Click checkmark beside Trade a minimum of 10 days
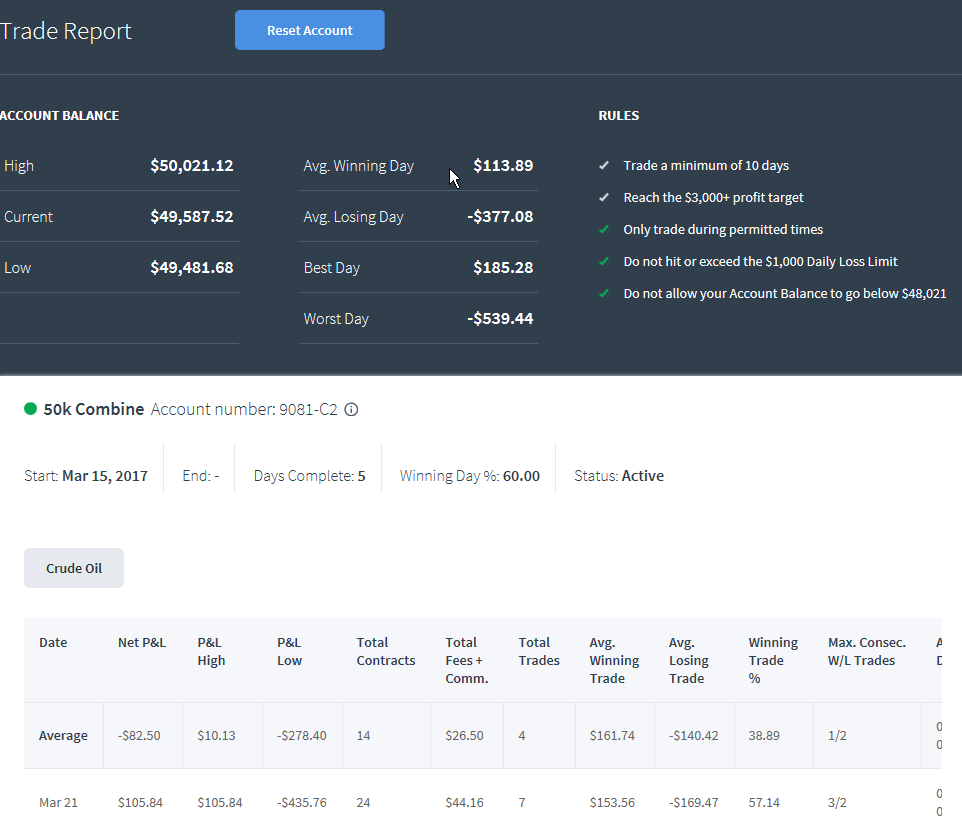 [604, 165]
